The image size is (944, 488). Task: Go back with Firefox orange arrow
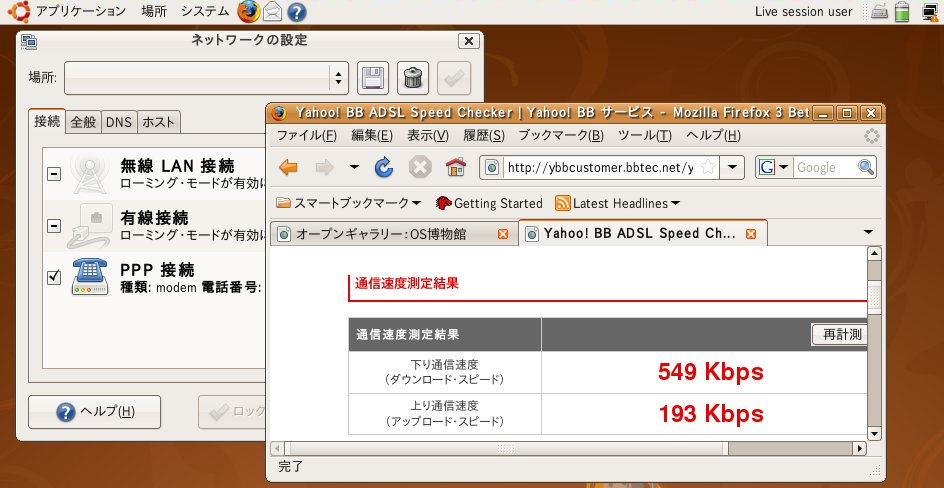click(288, 167)
